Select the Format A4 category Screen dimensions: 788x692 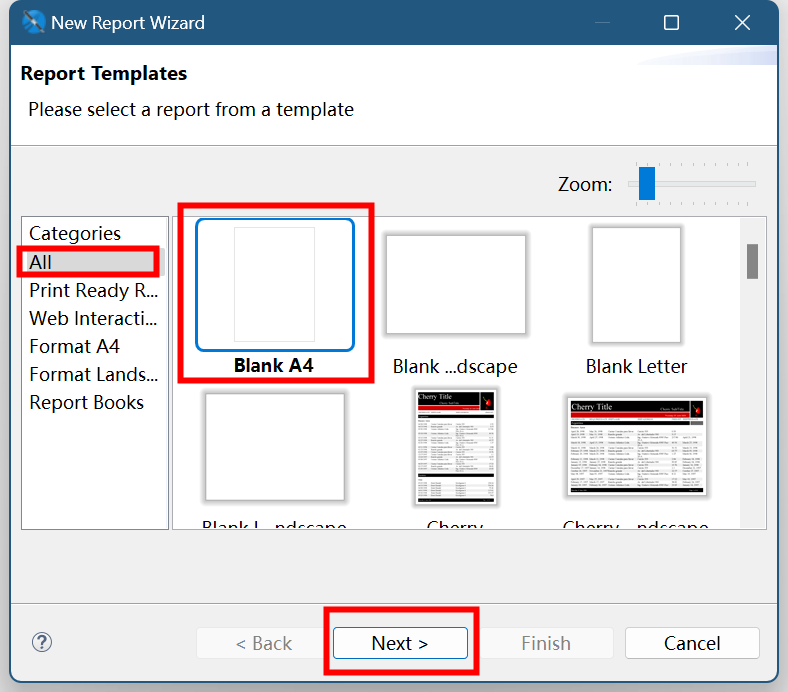click(x=75, y=346)
